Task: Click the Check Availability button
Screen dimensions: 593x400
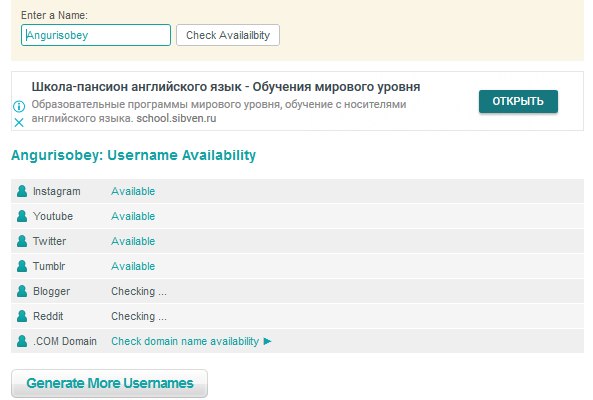Action: click(x=228, y=35)
